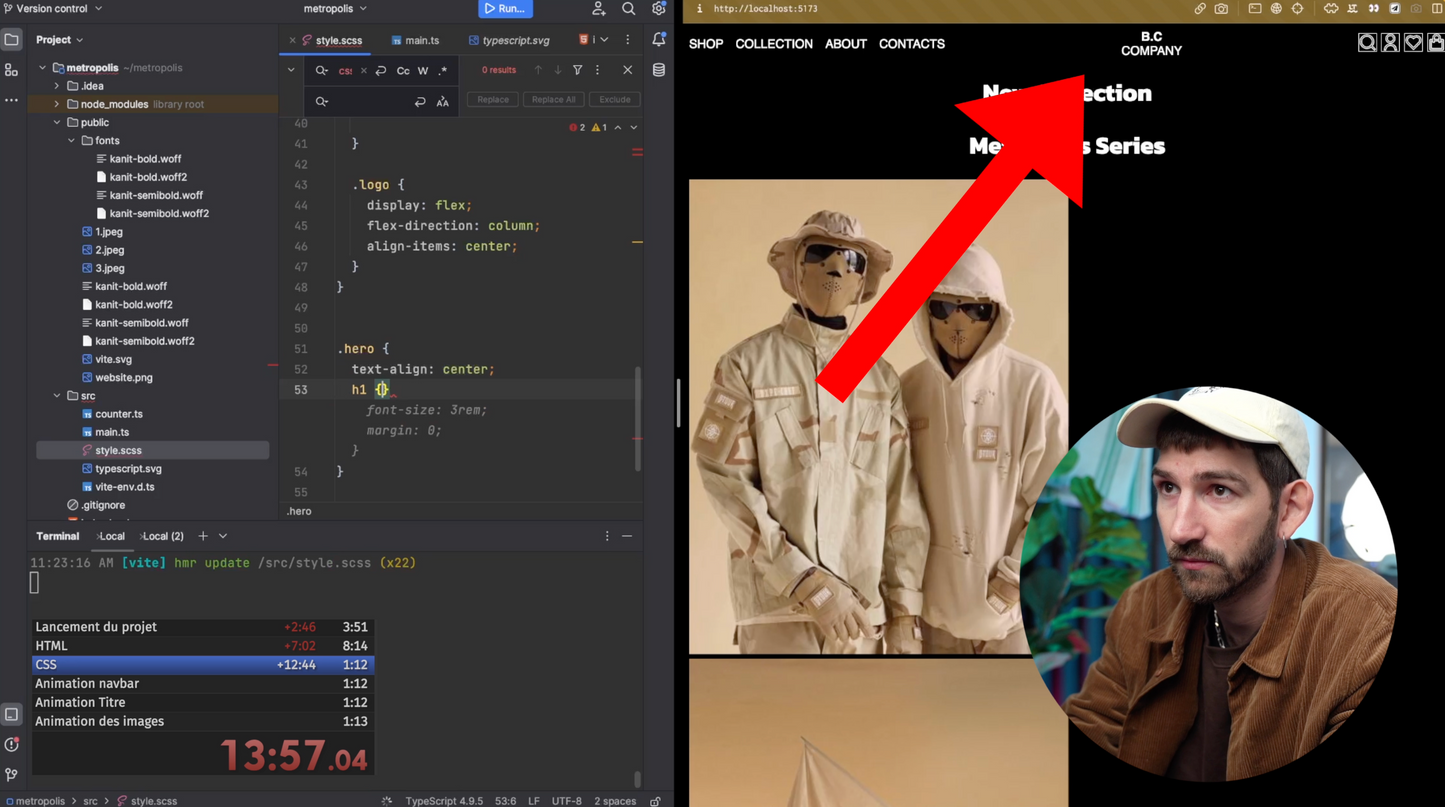Click the Run button in the toolbar

pyautogui.click(x=505, y=9)
